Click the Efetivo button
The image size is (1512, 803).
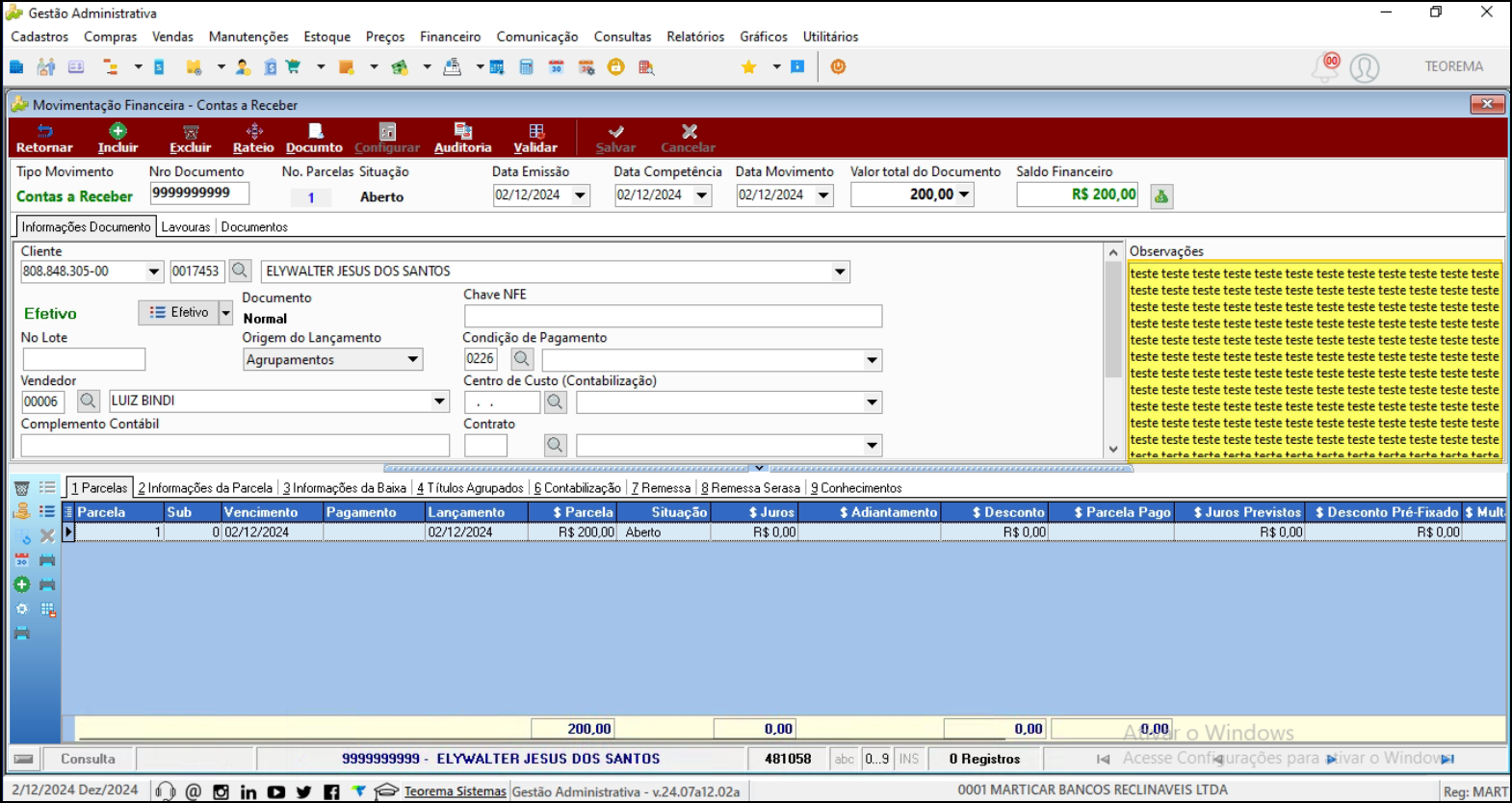coord(179,313)
